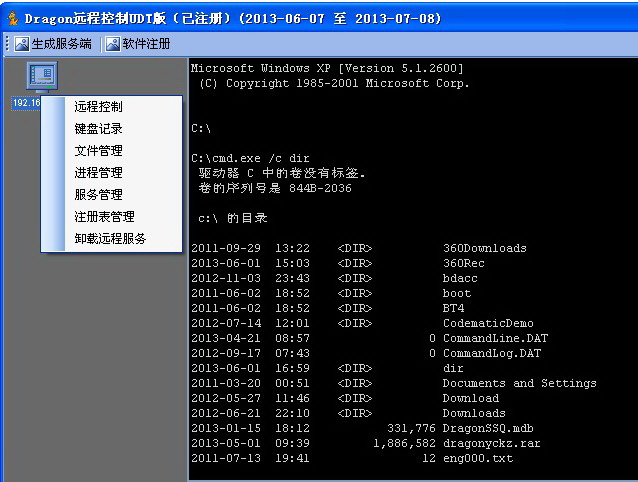638x482 pixels.
Task: Click the bdacc directory entry
Action: coord(460,278)
